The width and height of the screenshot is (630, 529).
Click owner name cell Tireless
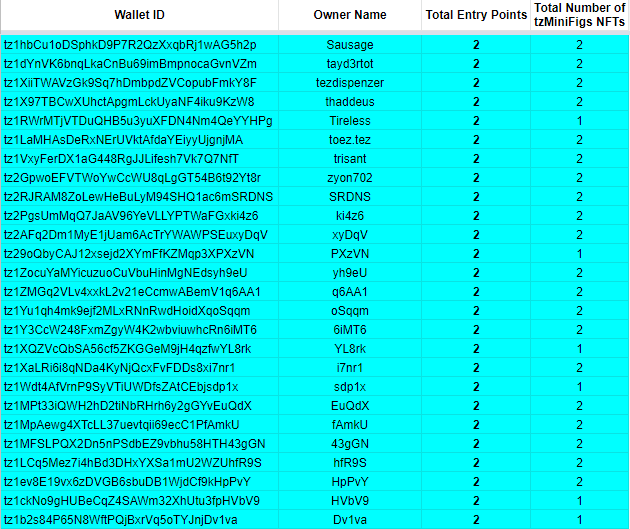pos(350,121)
